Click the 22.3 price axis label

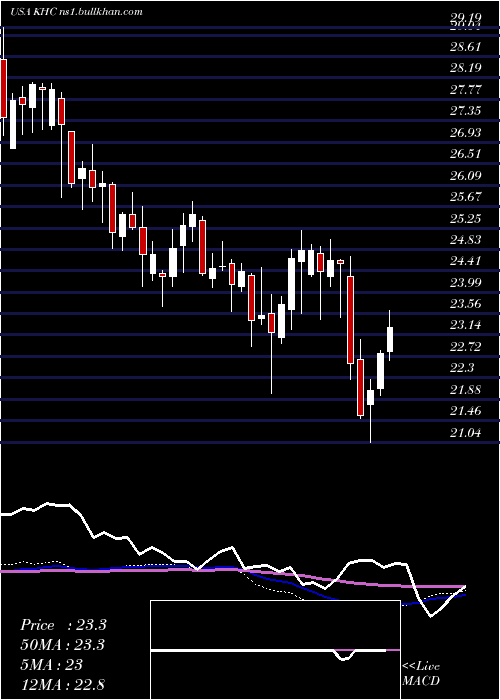coord(462,368)
